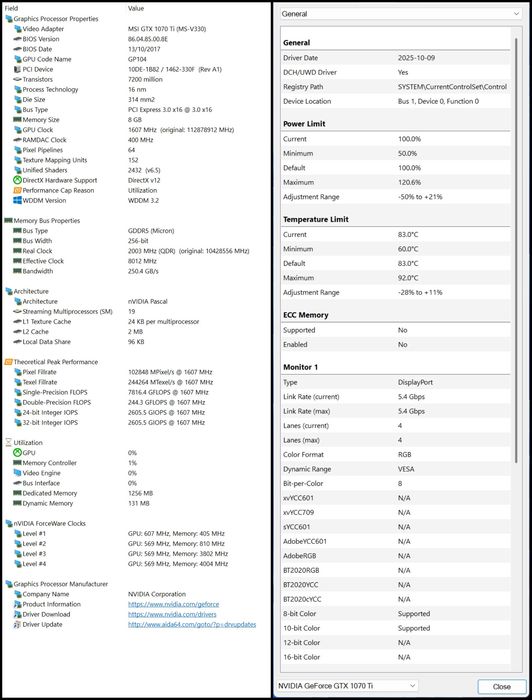
Task: Select the DCH/UWD Driver row
Action: click(396, 72)
